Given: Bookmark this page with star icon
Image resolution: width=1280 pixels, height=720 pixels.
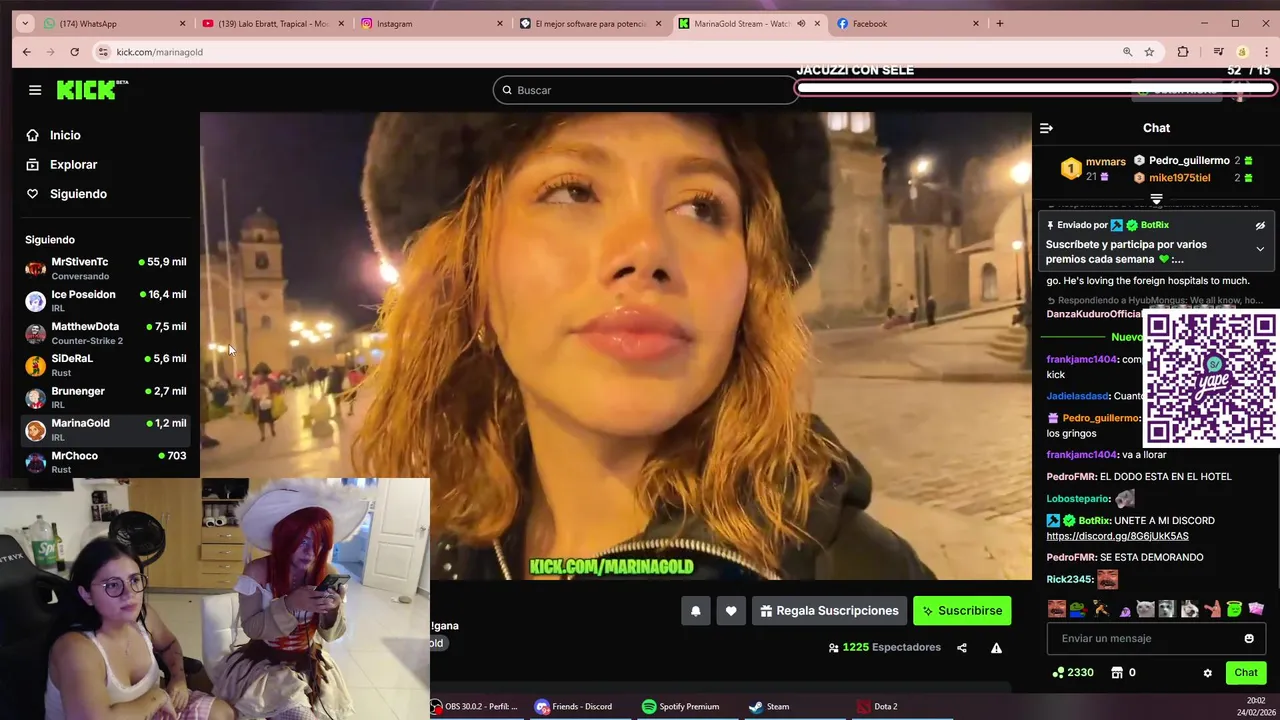Looking at the screenshot, I should pos(1149,52).
